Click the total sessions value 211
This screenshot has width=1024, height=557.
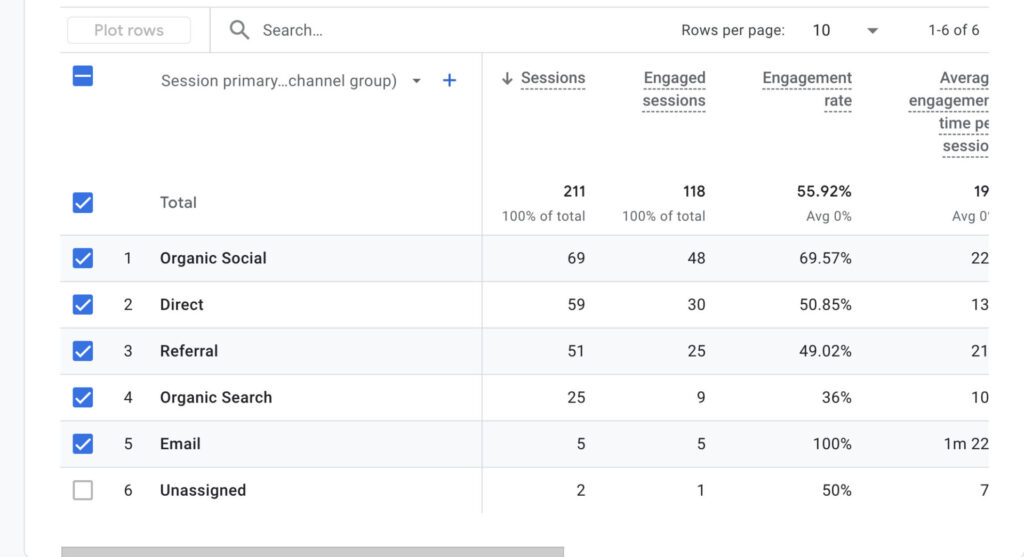coord(575,191)
